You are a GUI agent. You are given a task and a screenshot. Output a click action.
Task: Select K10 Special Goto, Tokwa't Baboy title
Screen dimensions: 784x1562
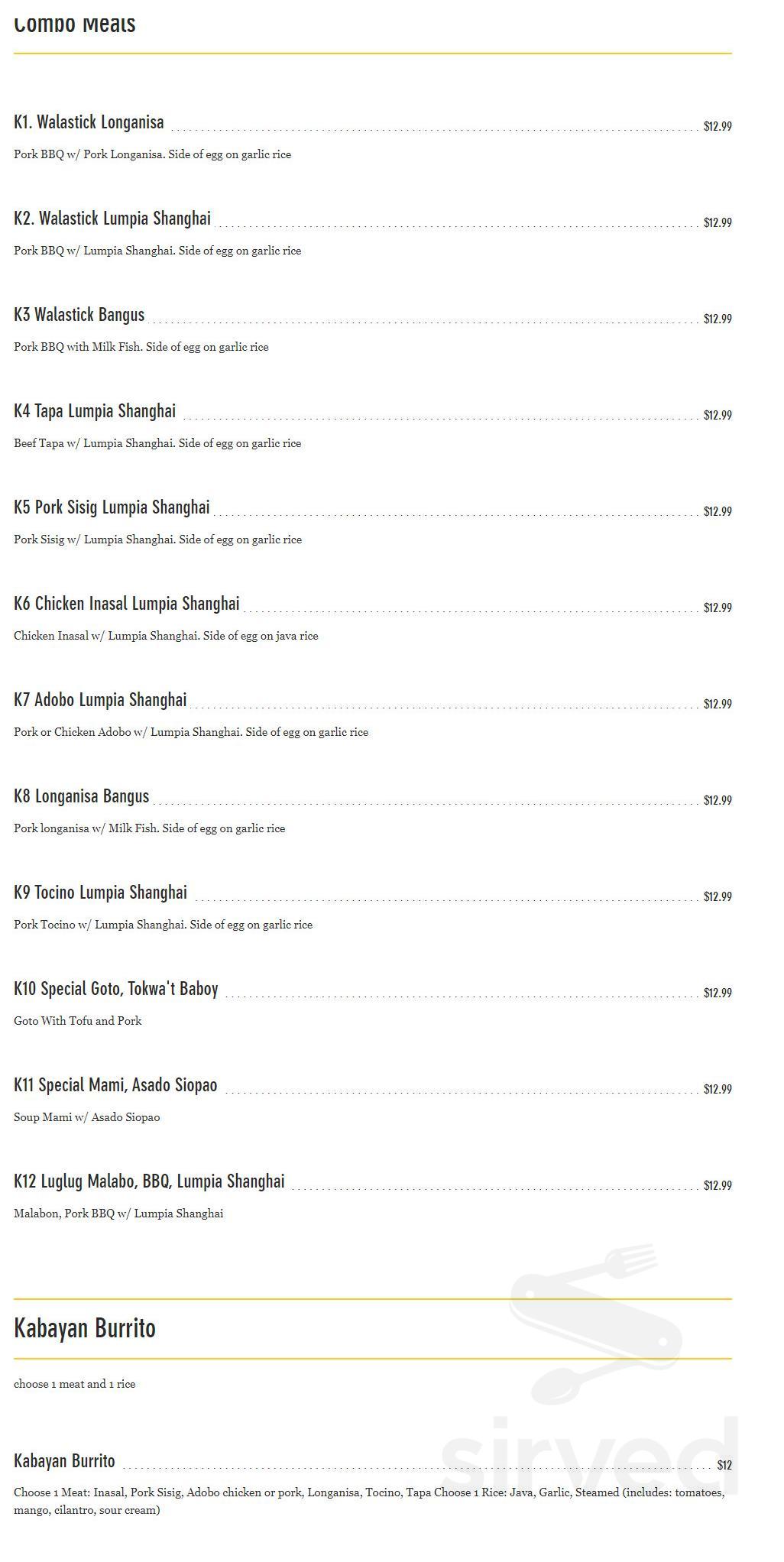tap(116, 989)
